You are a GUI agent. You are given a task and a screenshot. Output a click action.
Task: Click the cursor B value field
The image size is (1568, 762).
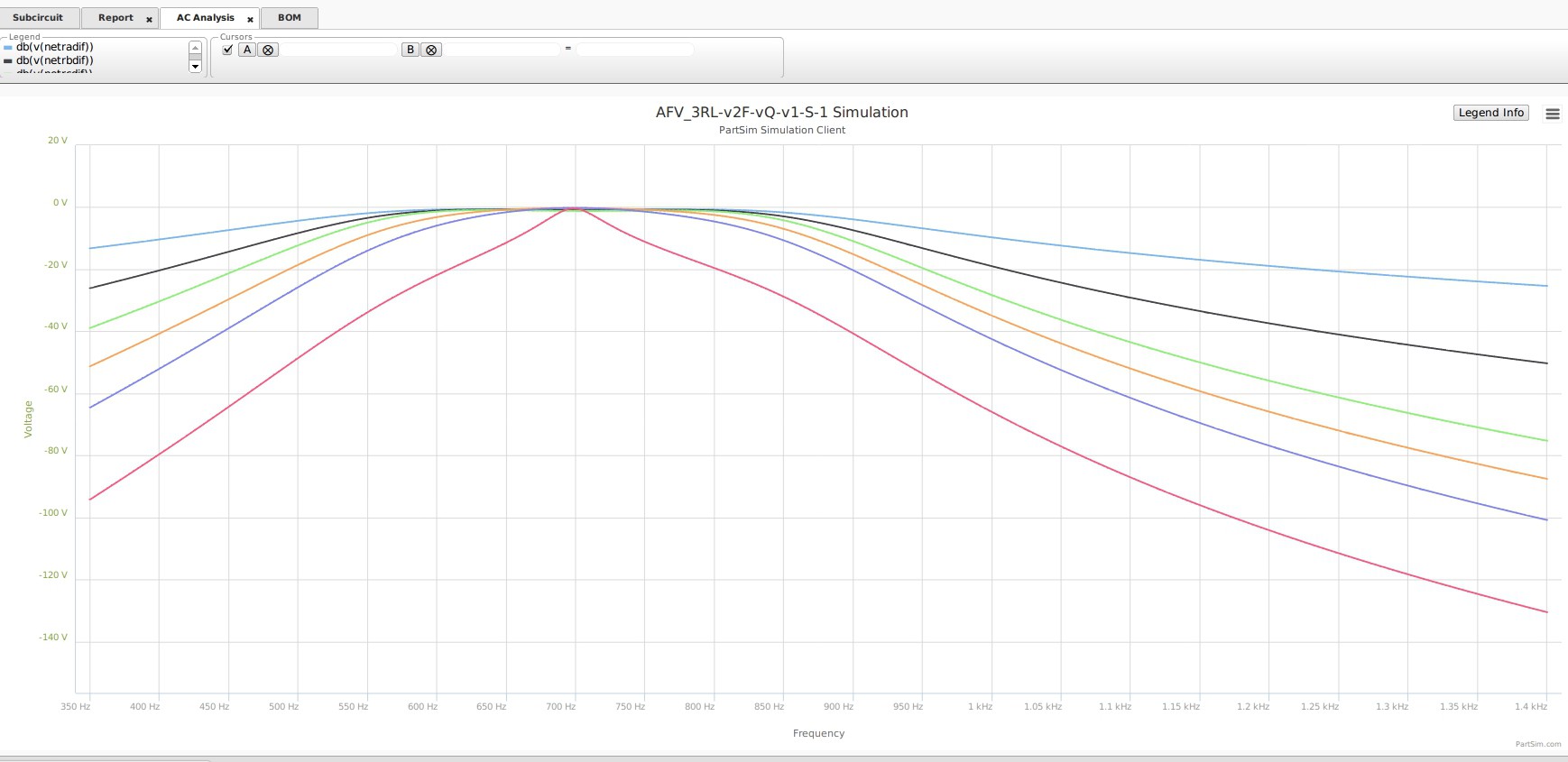(x=501, y=50)
